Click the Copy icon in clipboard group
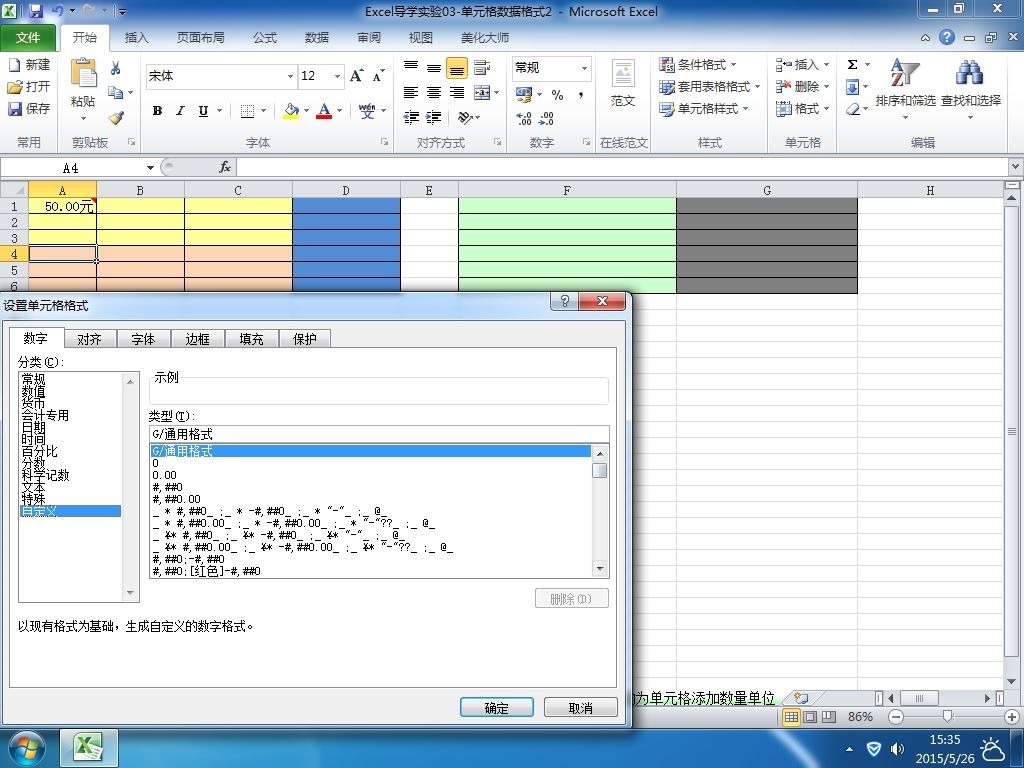 [x=116, y=93]
